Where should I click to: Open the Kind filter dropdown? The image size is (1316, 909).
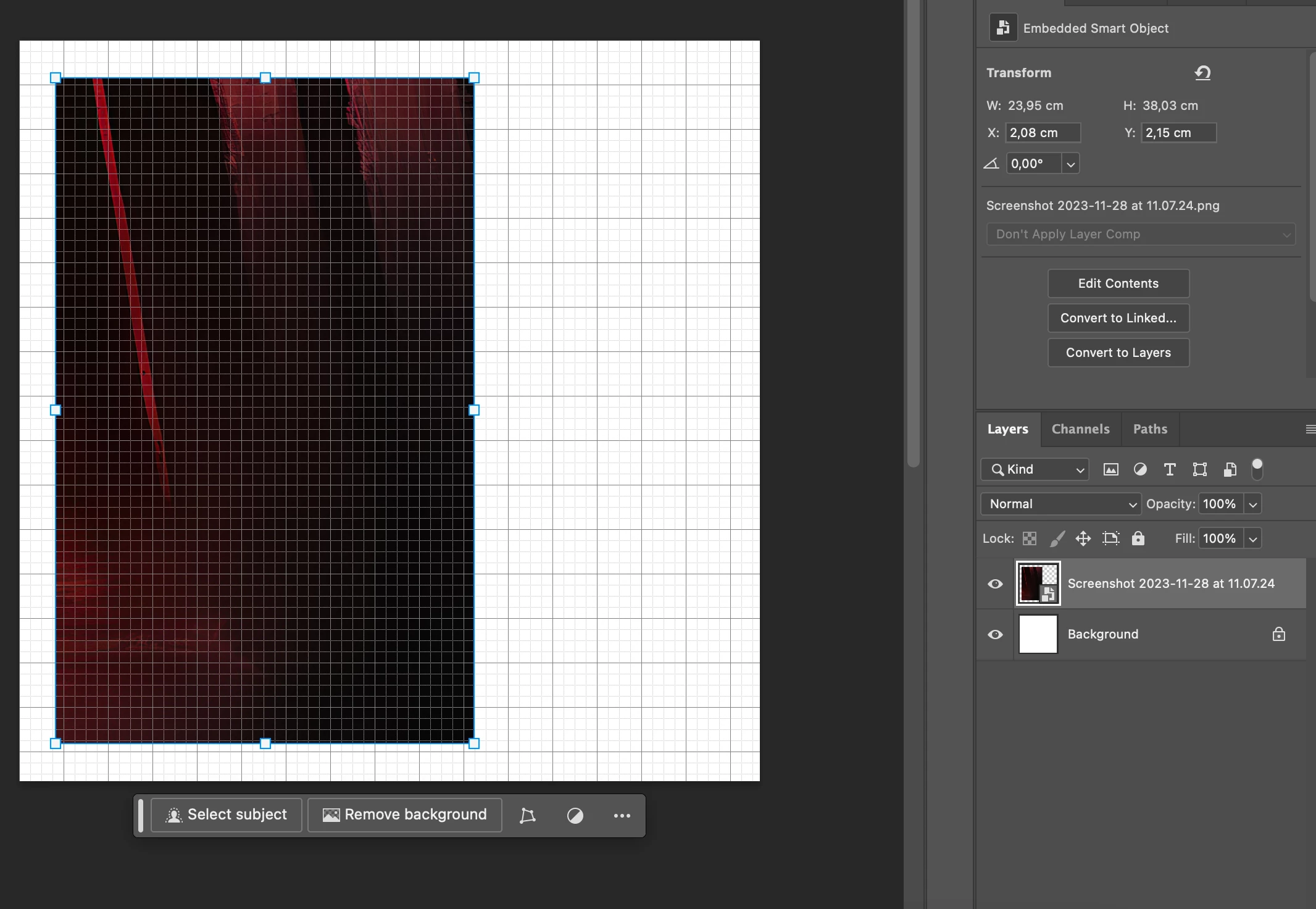click(x=1035, y=469)
